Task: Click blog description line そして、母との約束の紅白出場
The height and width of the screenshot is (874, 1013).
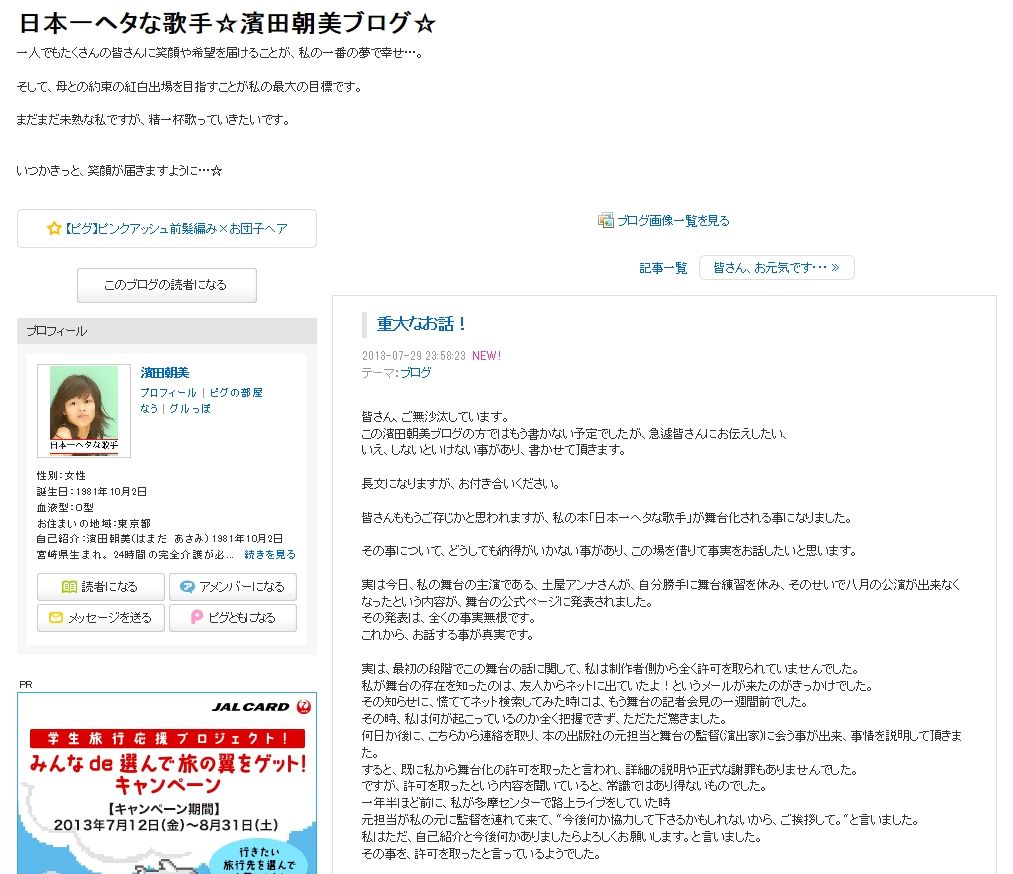Action: point(189,87)
